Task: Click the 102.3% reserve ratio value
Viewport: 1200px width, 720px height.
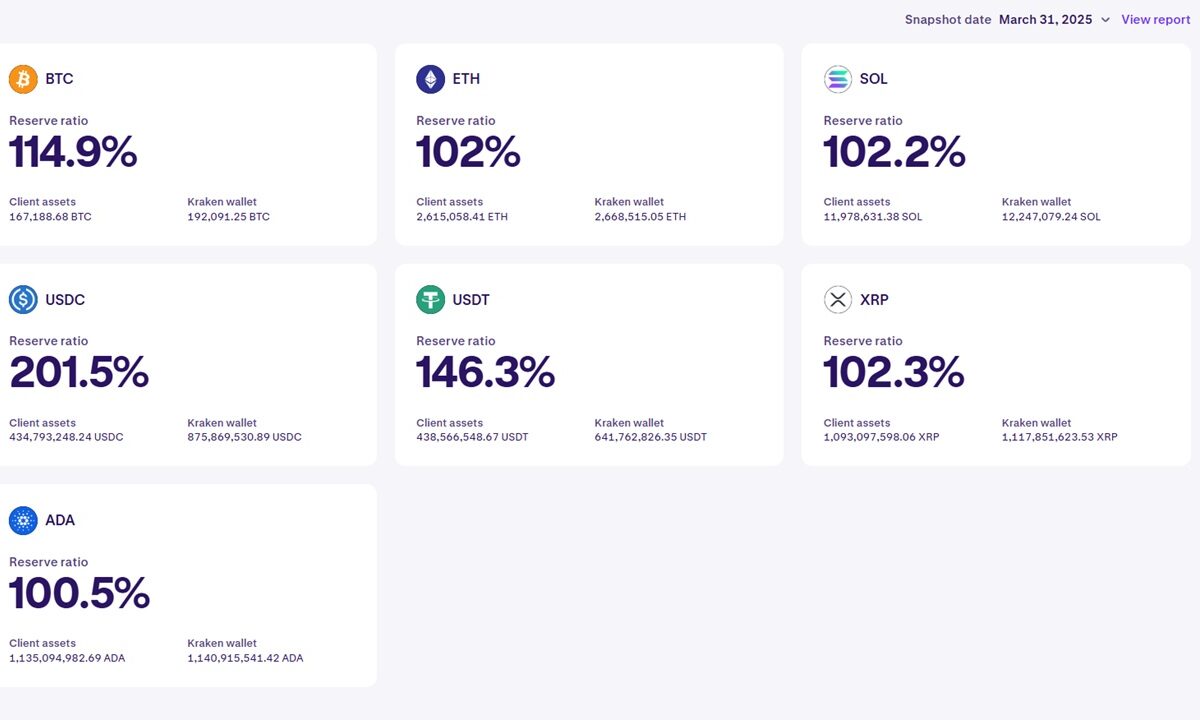Action: (x=893, y=373)
